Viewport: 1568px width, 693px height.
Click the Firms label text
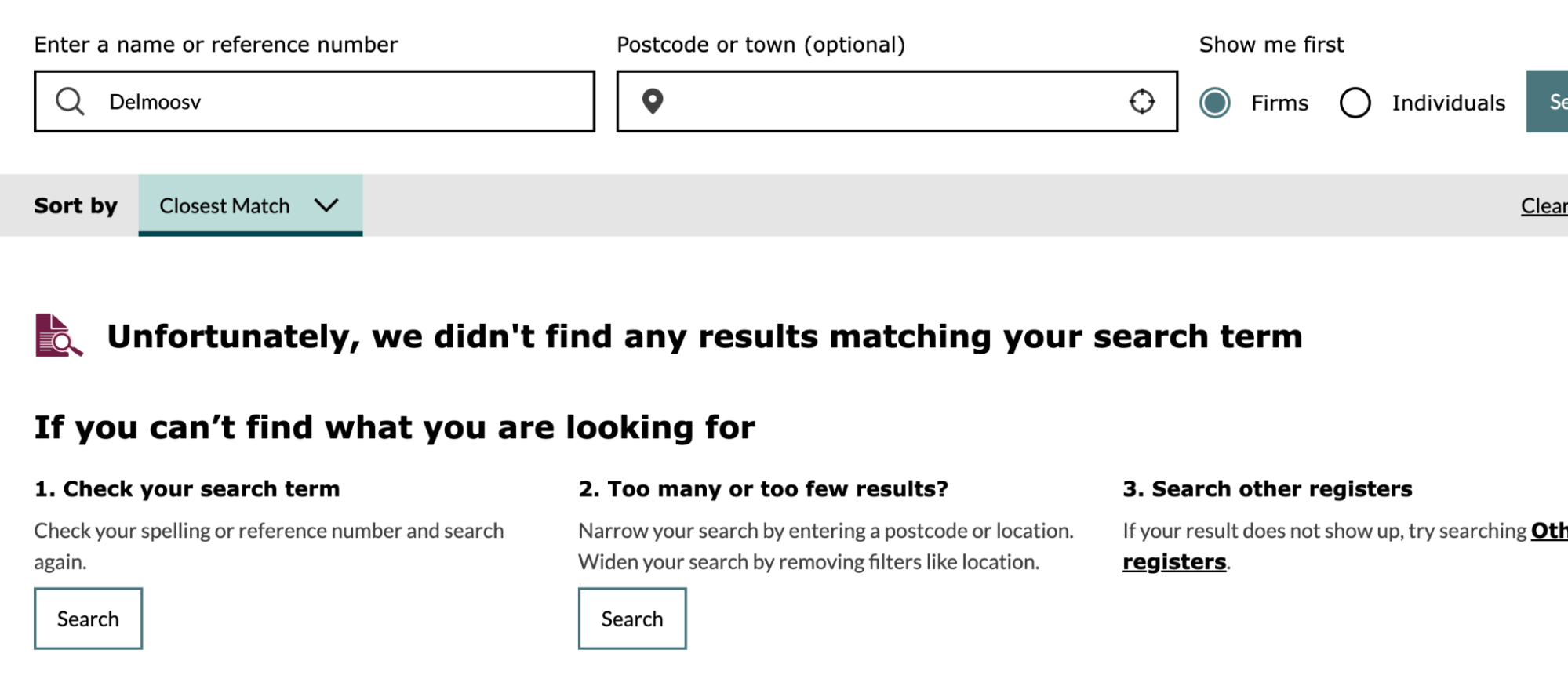pos(1279,103)
